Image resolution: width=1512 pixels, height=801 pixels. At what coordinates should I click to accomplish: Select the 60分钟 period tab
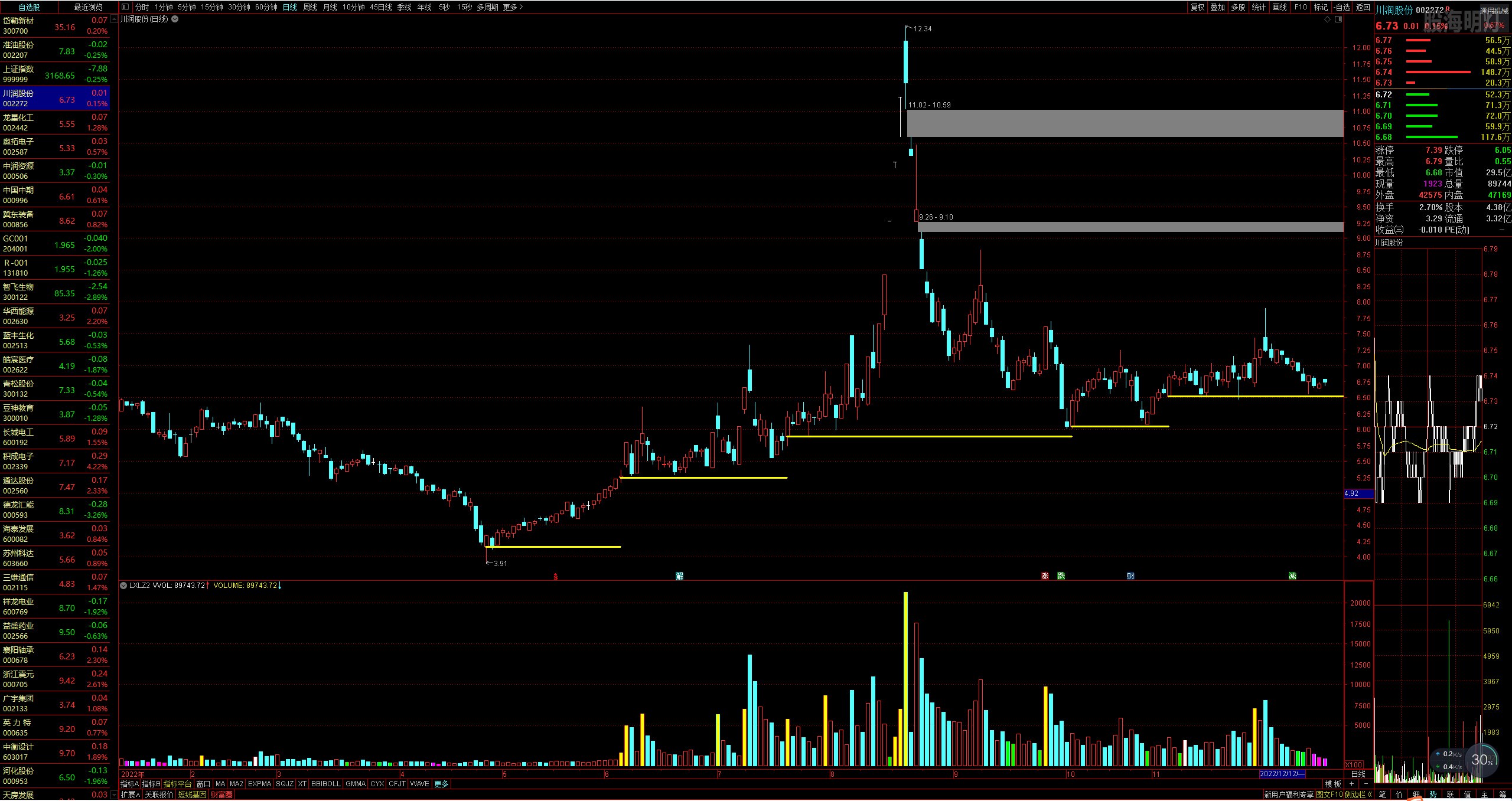click(266, 7)
